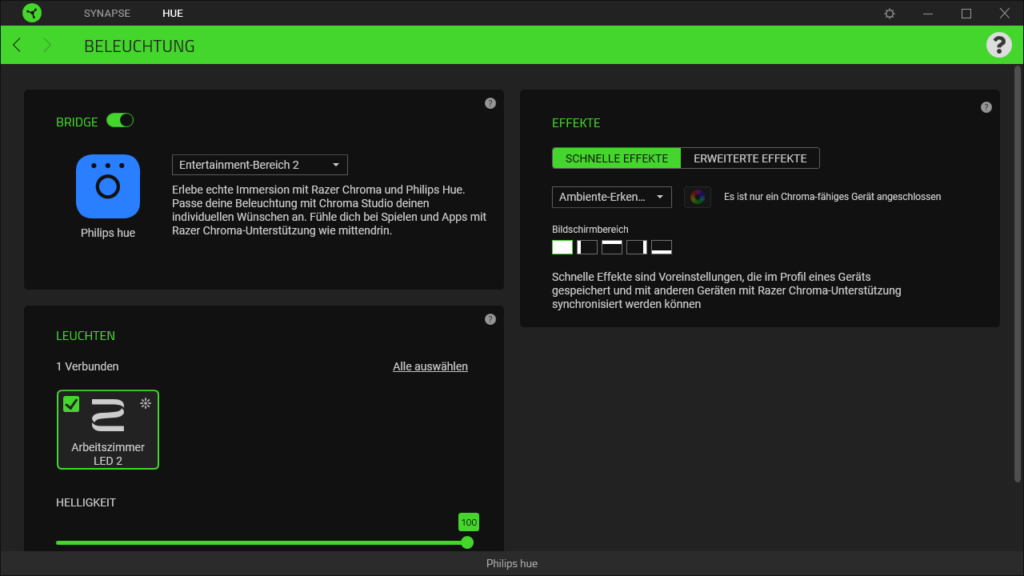1024x576 pixels.
Task: Click the Chroma sync color wheel icon
Action: [x=697, y=197]
